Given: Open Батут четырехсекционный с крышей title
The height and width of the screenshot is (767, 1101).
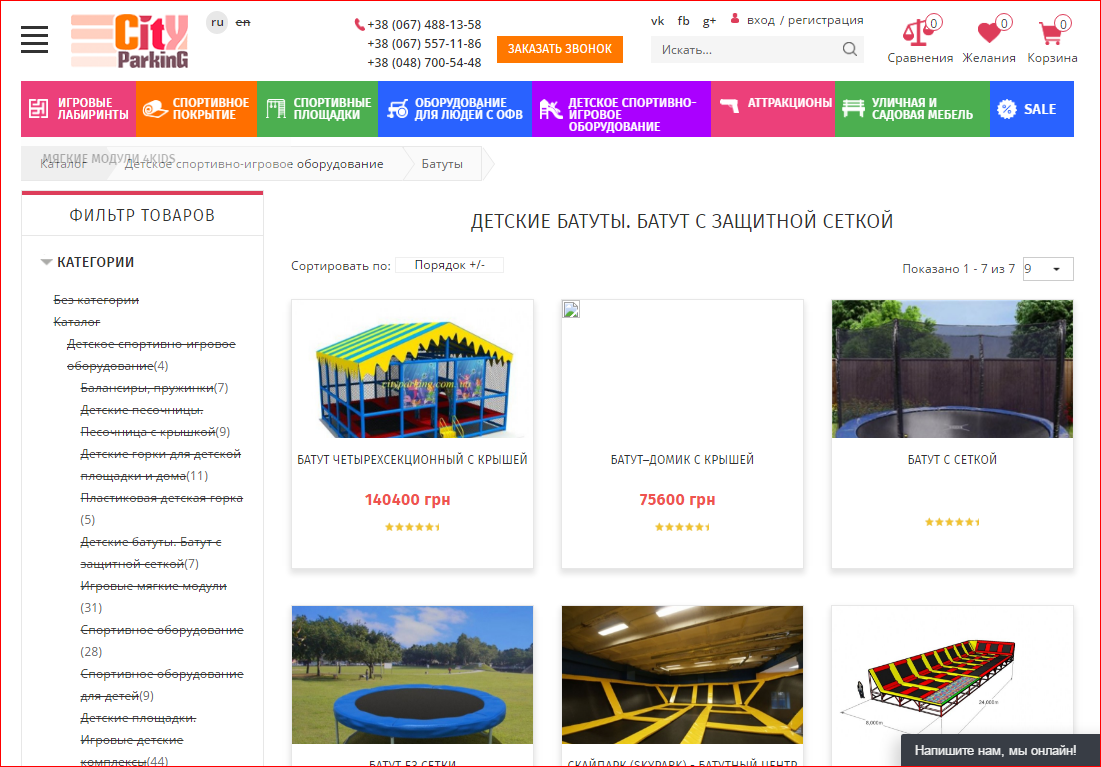Looking at the screenshot, I should [412, 459].
